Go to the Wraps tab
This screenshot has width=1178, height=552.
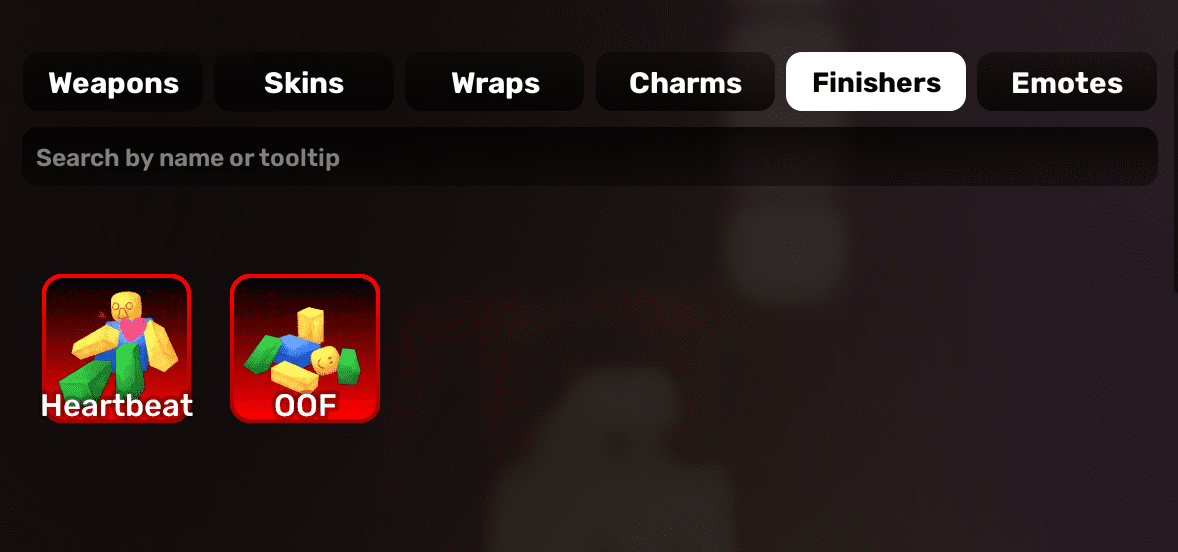click(495, 82)
